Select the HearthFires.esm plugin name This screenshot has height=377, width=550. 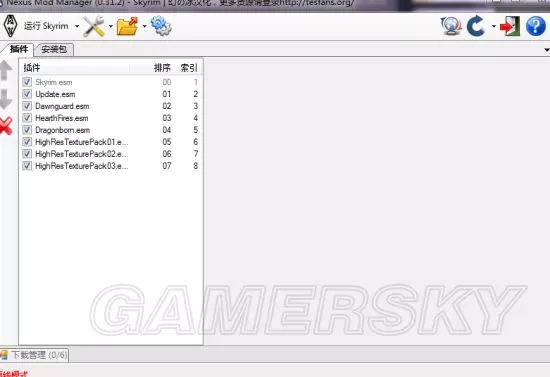pos(62,118)
